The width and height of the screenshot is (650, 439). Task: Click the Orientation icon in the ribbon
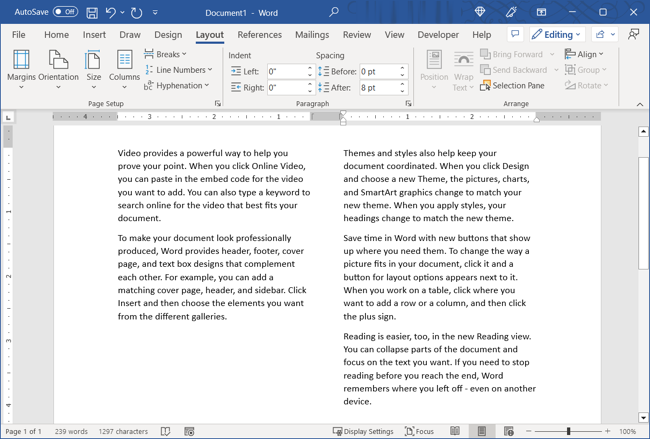click(x=58, y=66)
